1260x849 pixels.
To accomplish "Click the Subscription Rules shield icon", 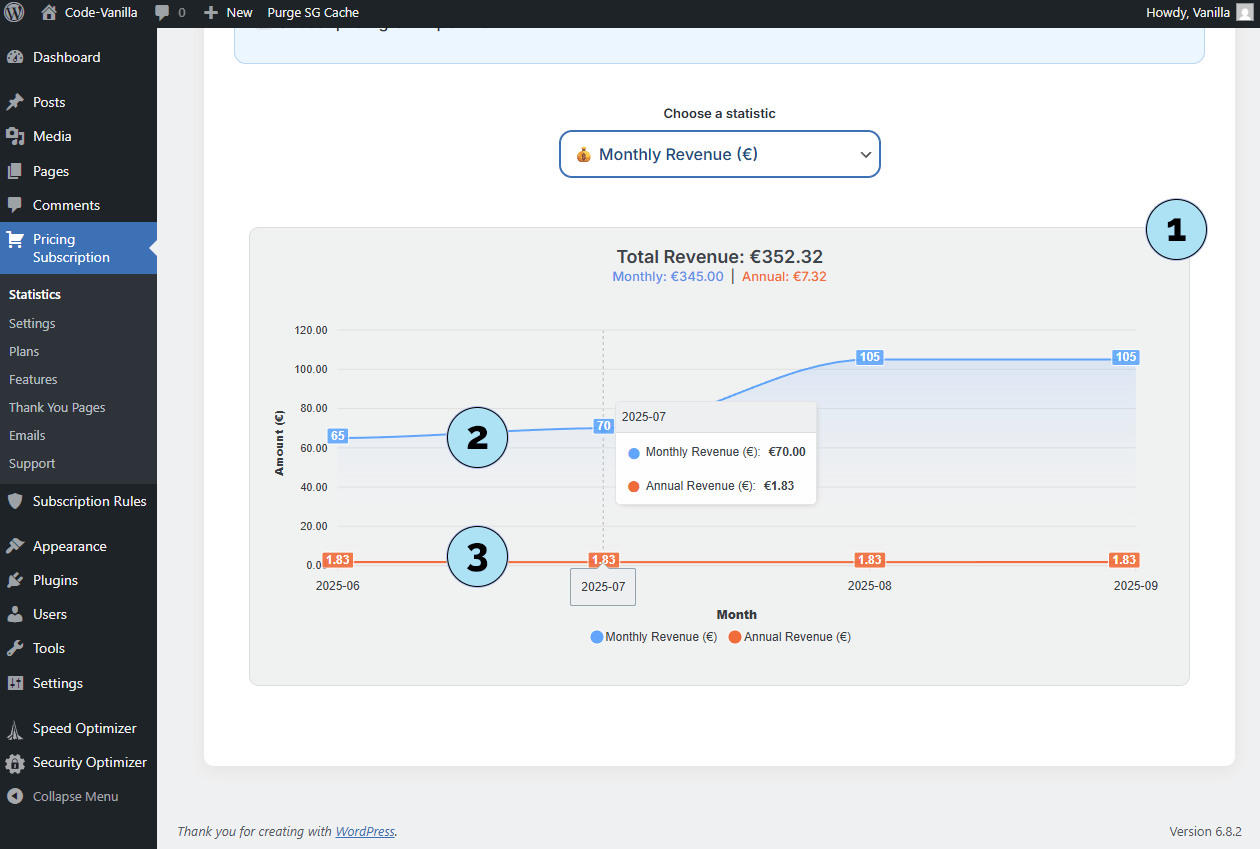I will click(x=15, y=501).
